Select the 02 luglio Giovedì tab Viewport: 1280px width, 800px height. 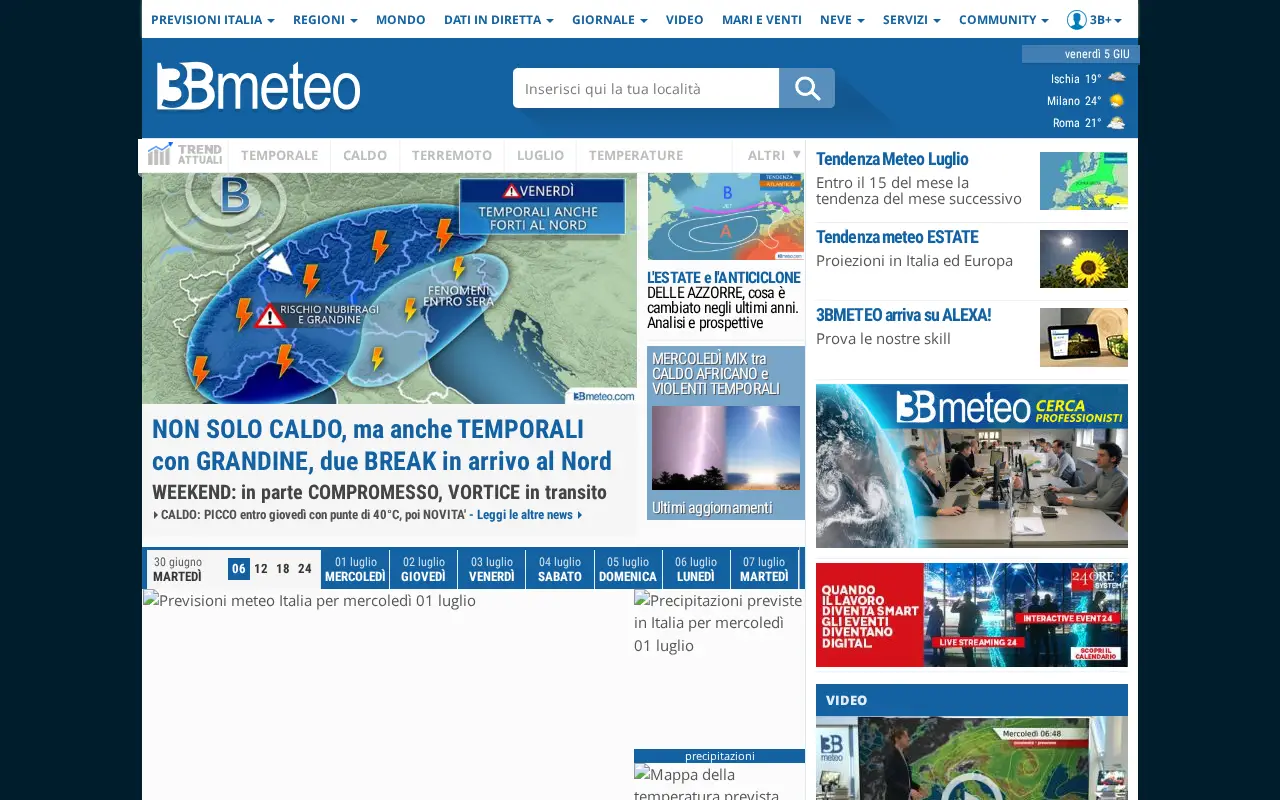[x=423, y=569]
